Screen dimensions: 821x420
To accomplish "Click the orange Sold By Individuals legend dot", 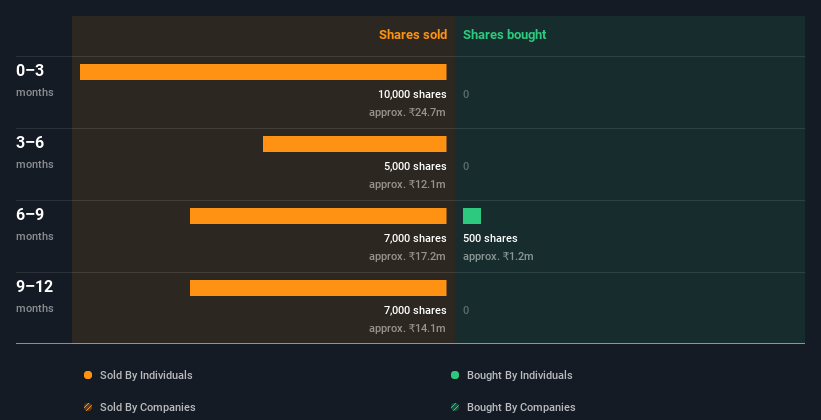I will coord(88,375).
